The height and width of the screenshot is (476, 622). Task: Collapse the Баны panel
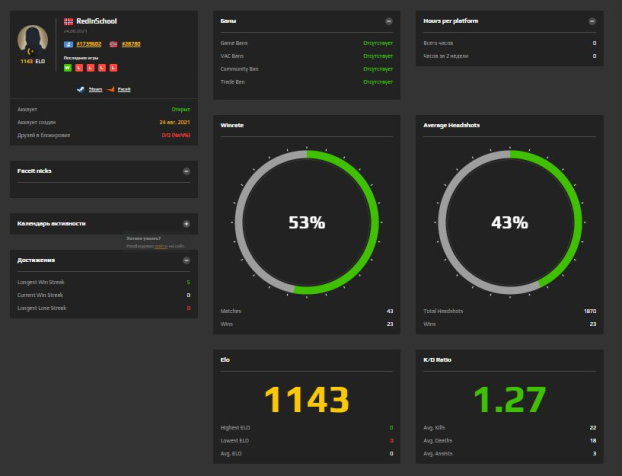[388, 21]
